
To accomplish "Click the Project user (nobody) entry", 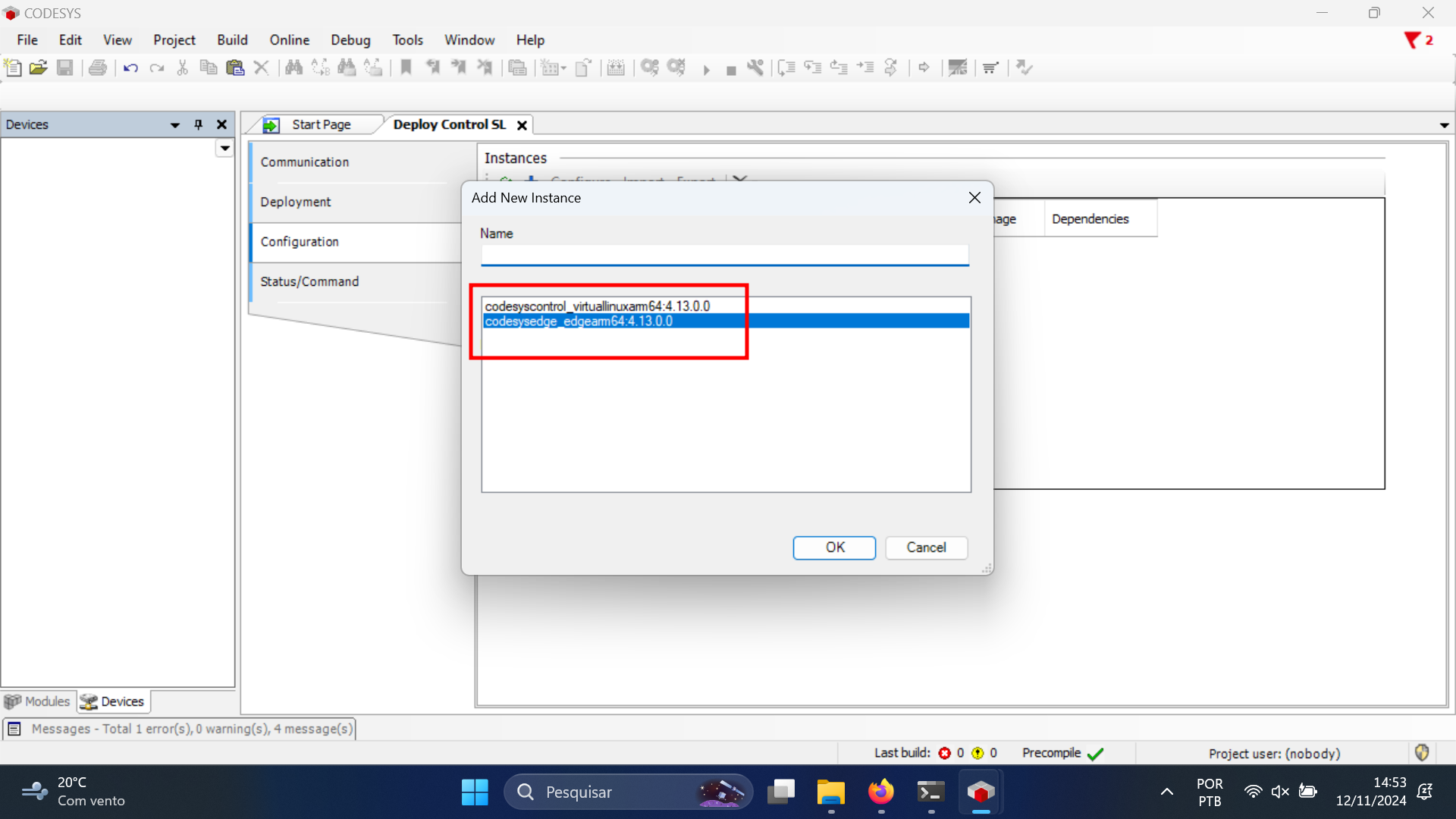I will [x=1274, y=754].
